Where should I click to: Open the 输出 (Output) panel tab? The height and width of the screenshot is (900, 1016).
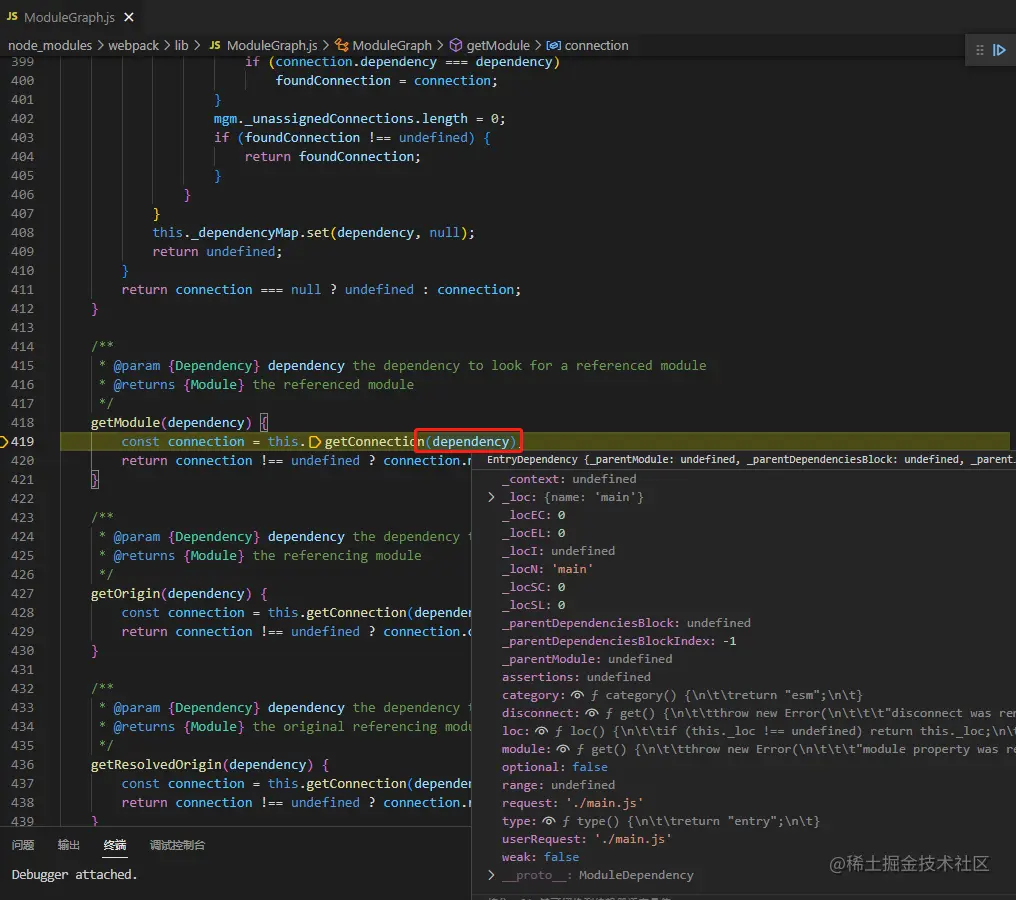(x=69, y=845)
